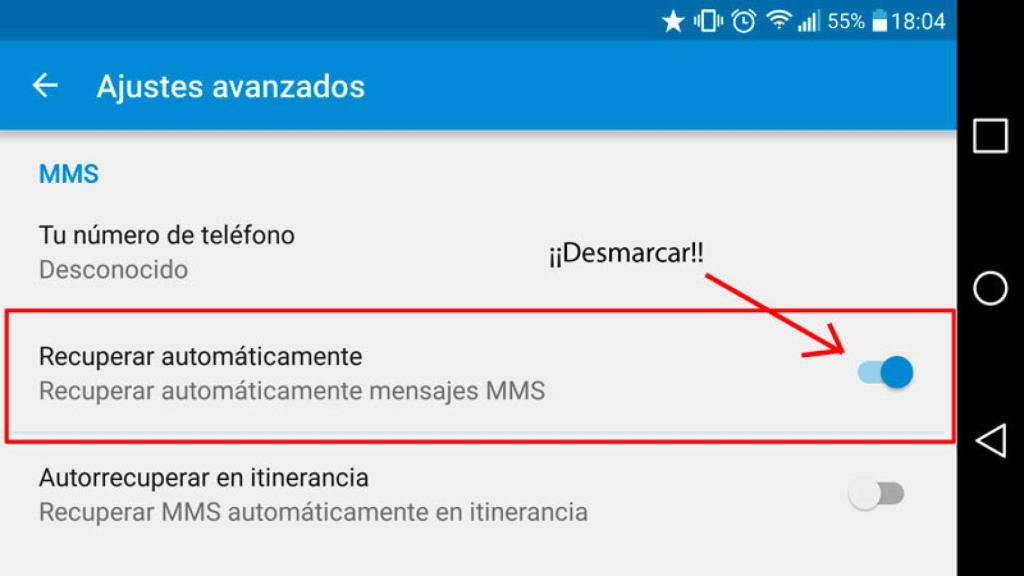Screen dimensions: 1024x576
Task: Tap the mobile signal bars icon
Action: pos(808,22)
